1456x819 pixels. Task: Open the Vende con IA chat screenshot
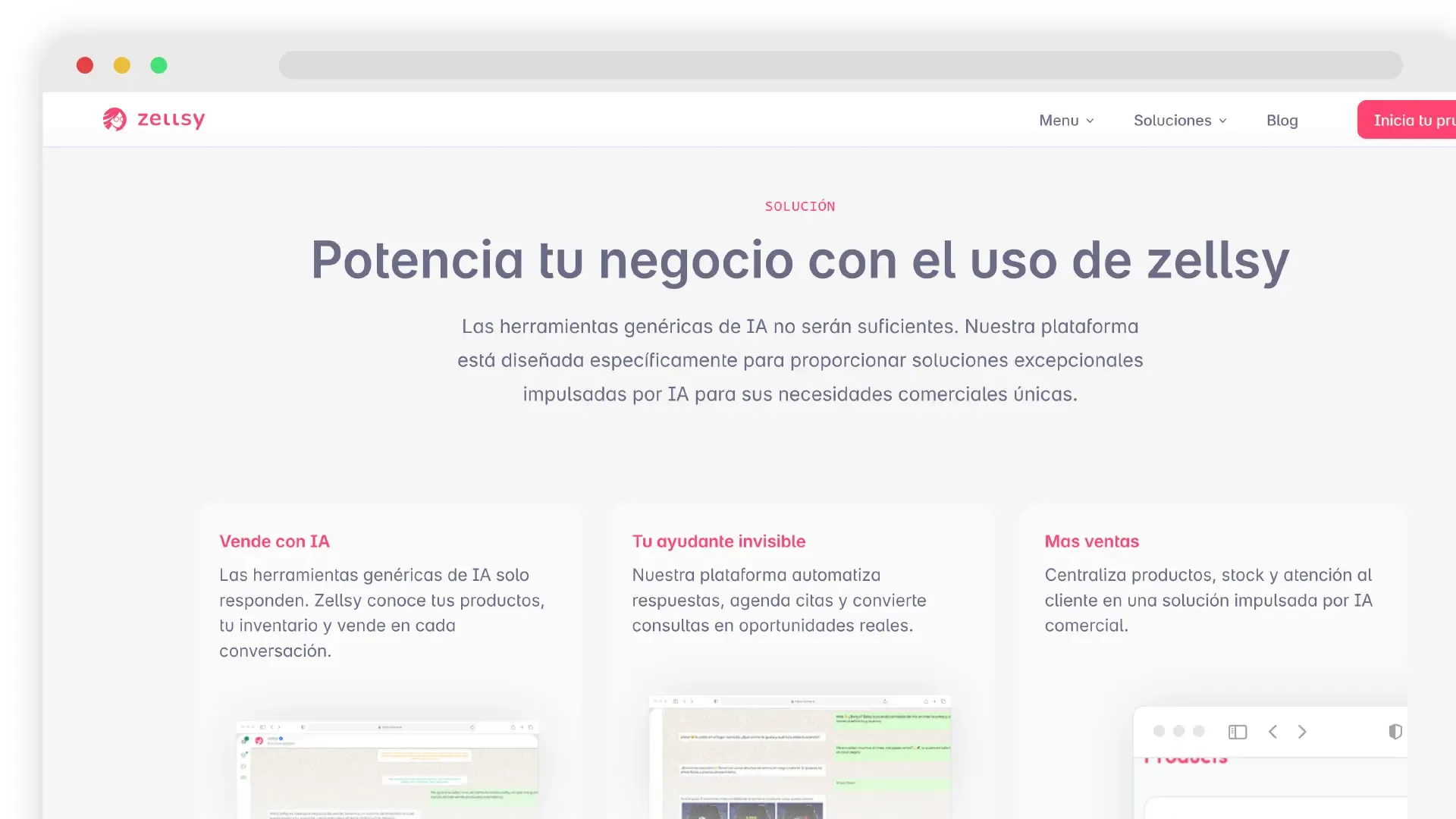(x=388, y=770)
